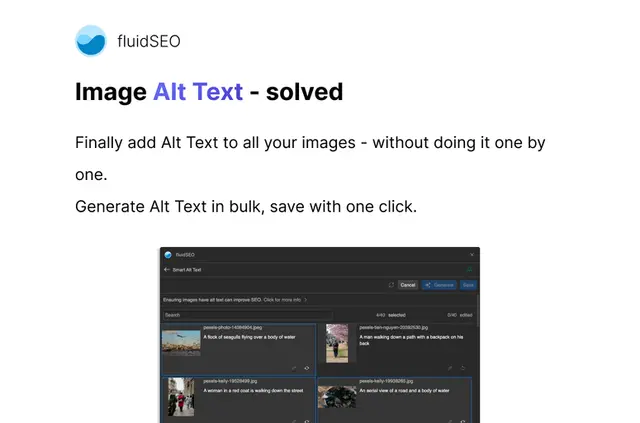Screen dimensions: 640x423
Task: Click 'A flock of seagulls flying' alt text
Action: (x=249, y=337)
